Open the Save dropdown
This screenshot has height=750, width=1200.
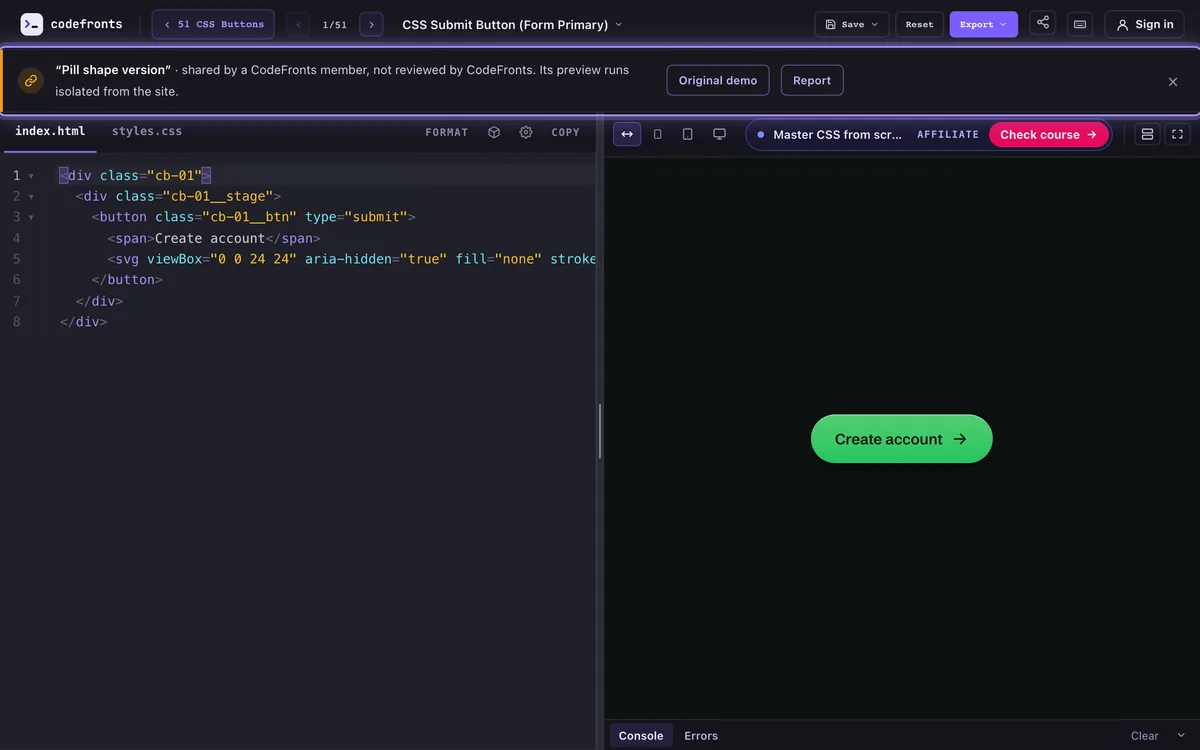pyautogui.click(x=852, y=24)
